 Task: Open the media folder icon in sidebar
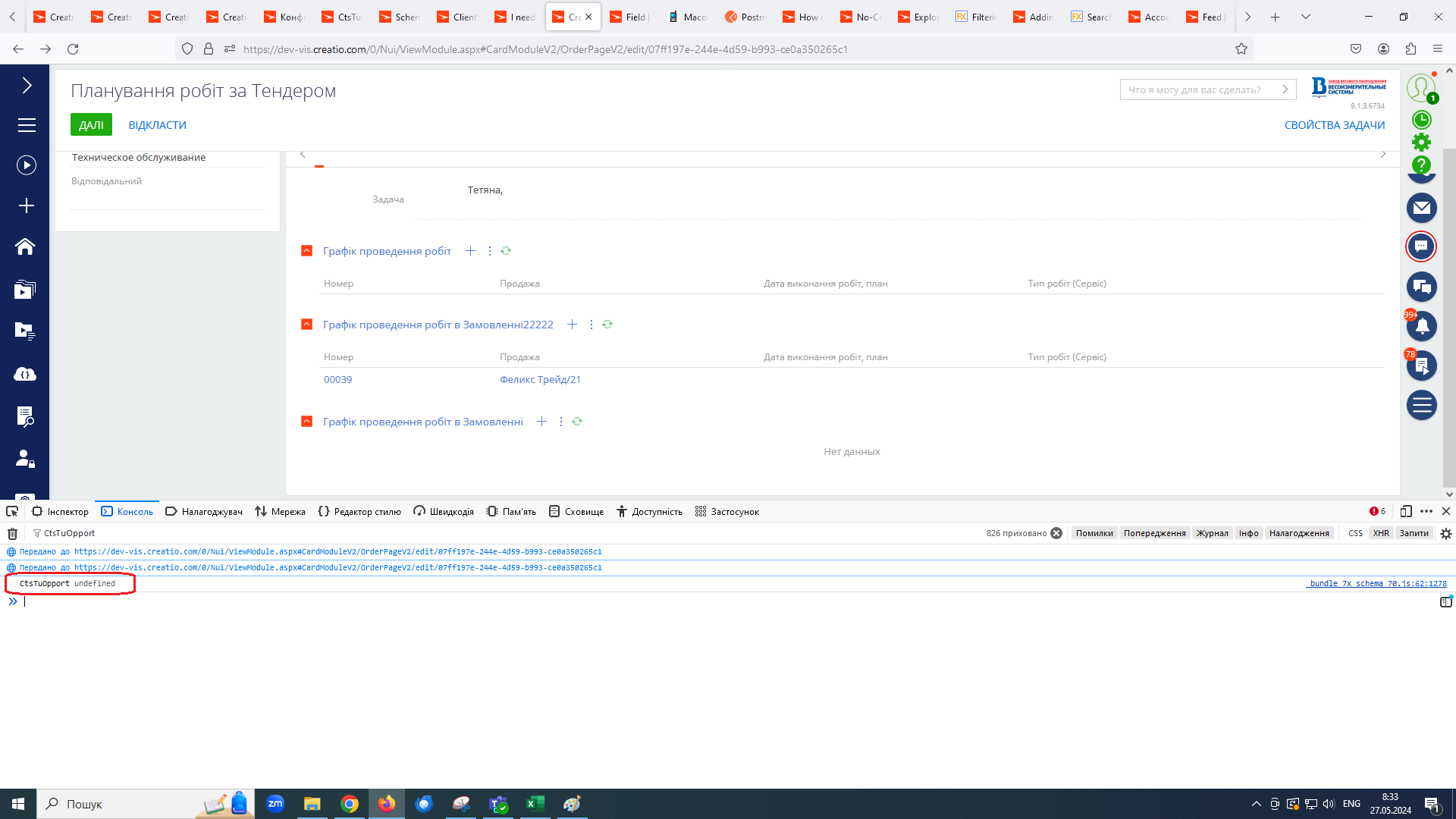coord(25,289)
